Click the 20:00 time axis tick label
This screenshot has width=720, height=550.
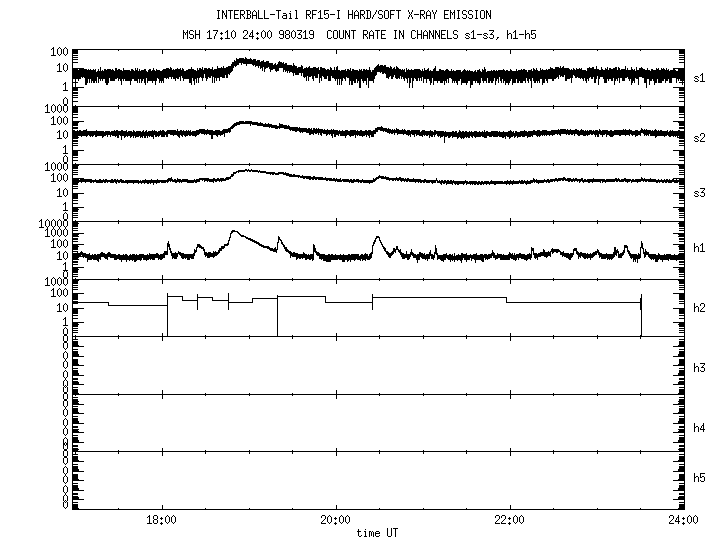(x=335, y=520)
